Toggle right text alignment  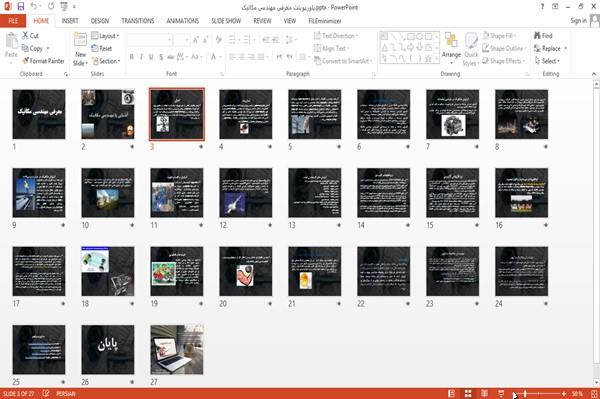251,57
